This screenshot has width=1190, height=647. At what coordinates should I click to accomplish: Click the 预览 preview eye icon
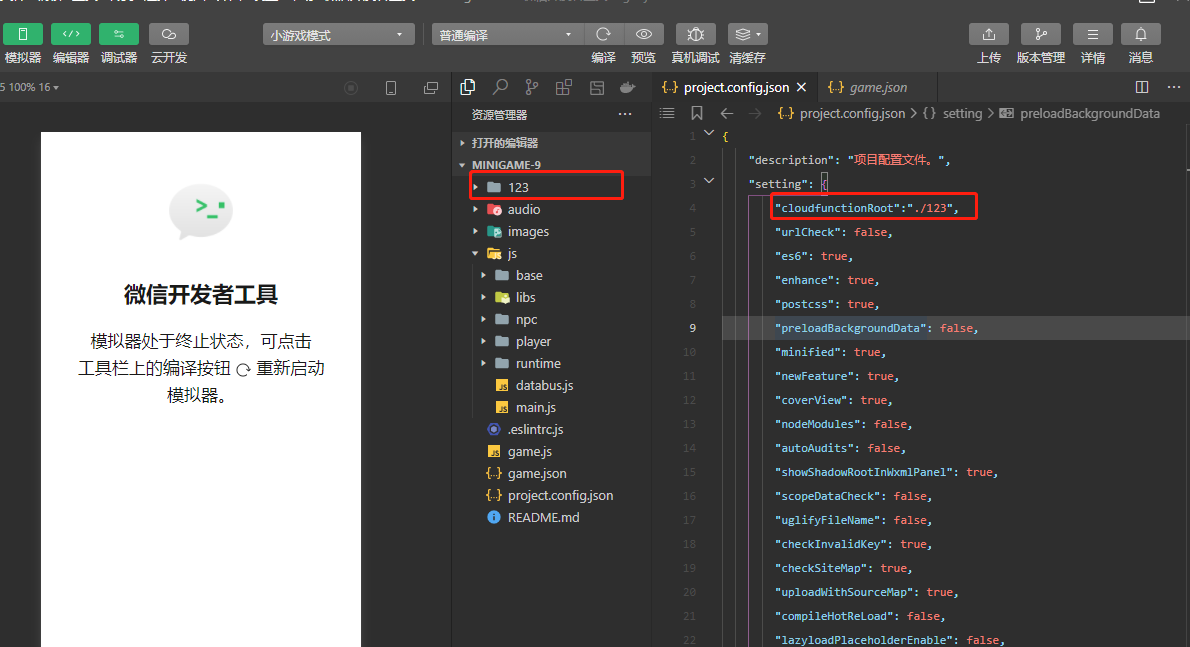pyautogui.click(x=644, y=35)
